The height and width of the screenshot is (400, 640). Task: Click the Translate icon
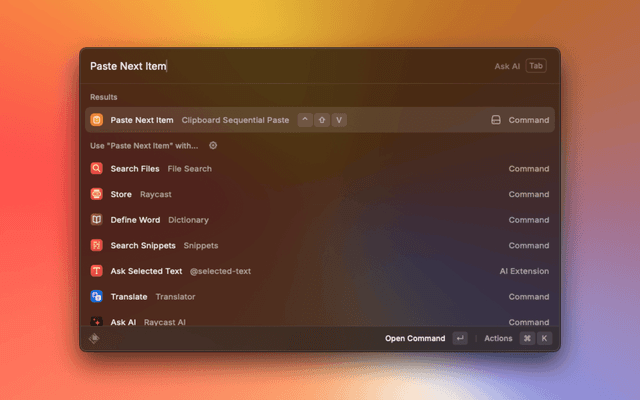(x=97, y=296)
